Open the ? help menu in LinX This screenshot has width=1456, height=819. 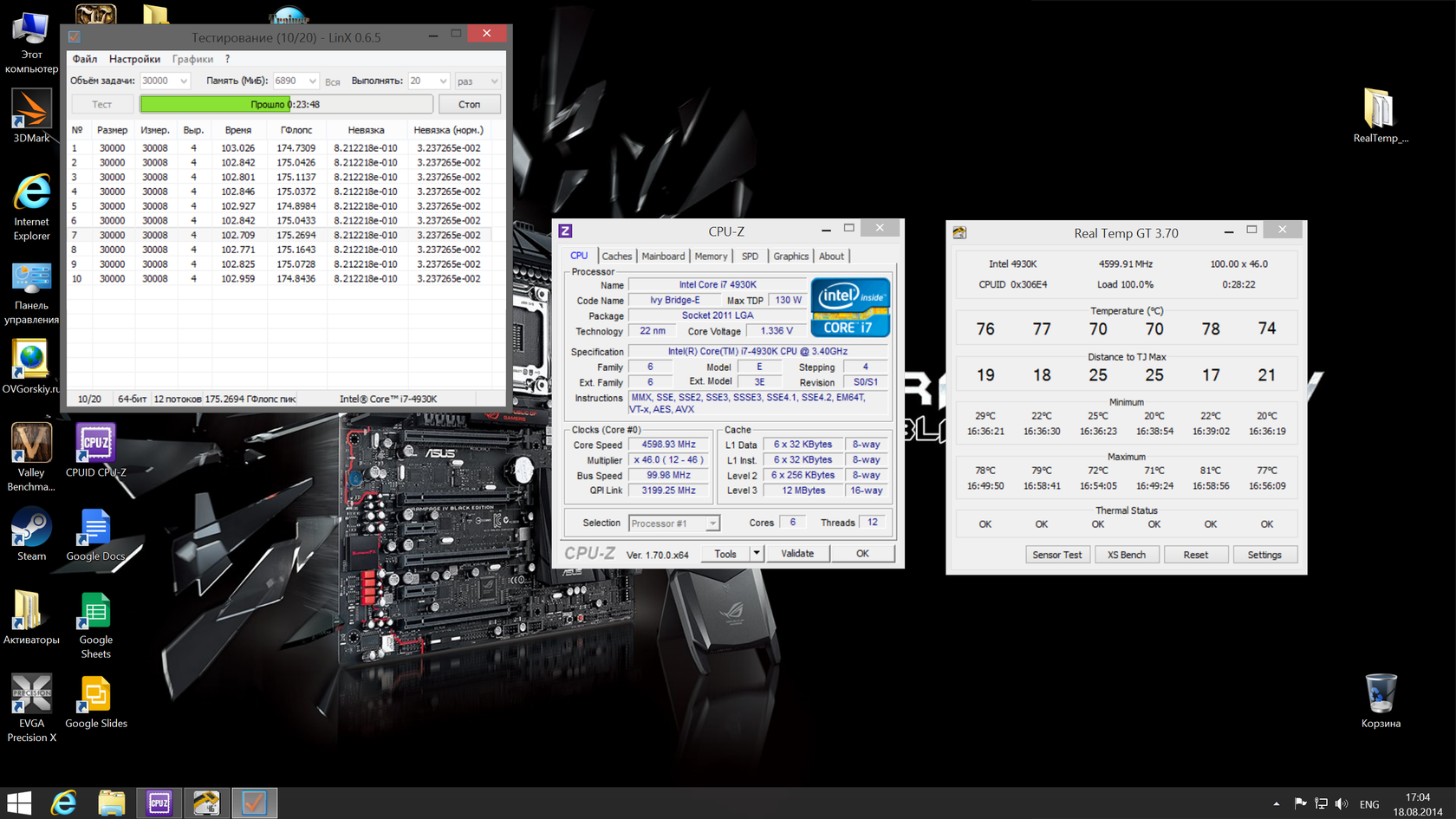(227, 59)
